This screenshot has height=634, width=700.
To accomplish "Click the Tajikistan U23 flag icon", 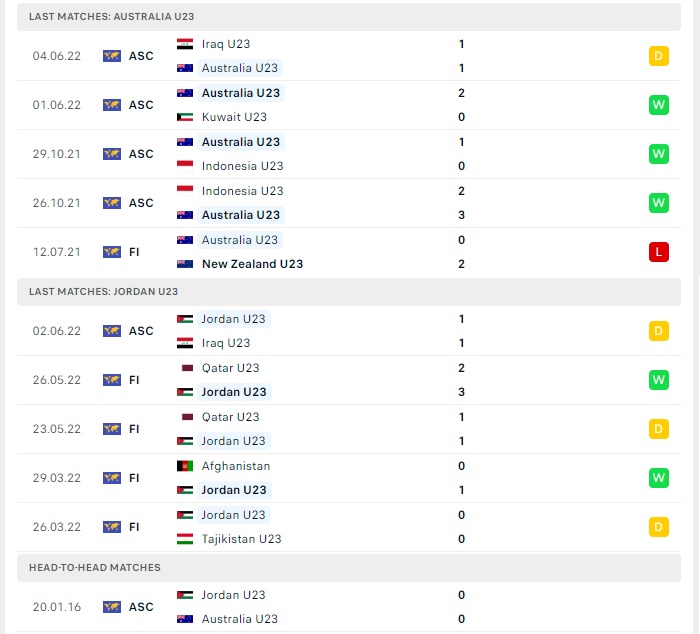I will coord(185,539).
